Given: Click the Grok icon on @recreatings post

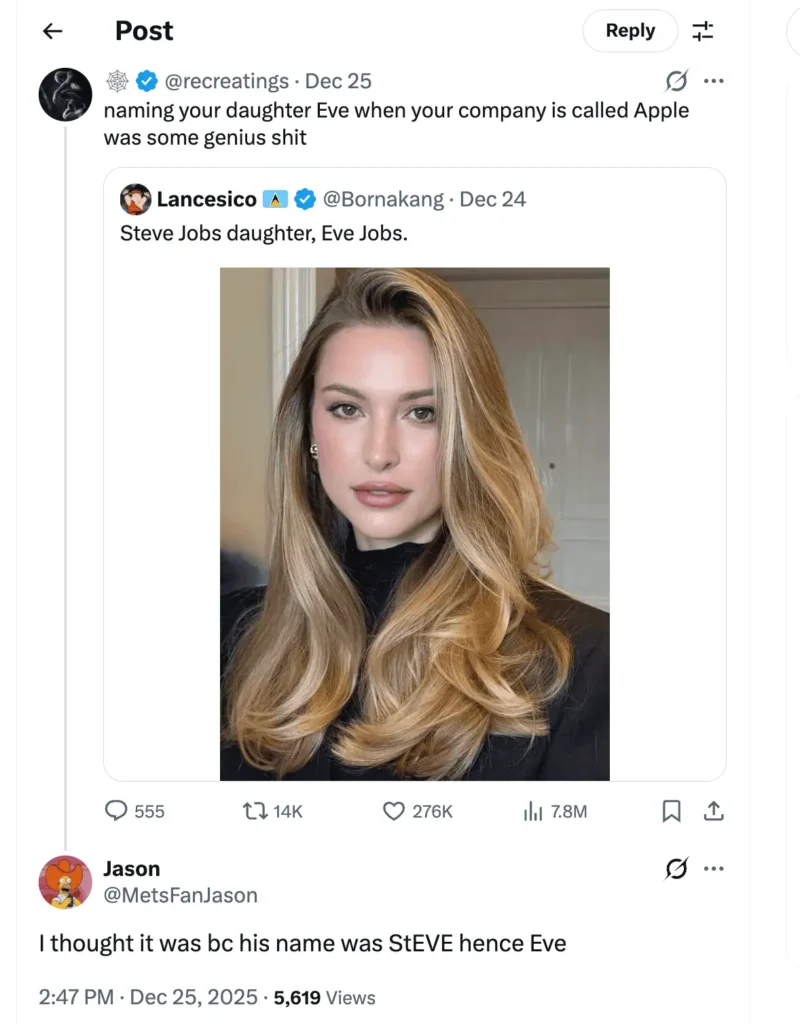Looking at the screenshot, I should 677,81.
